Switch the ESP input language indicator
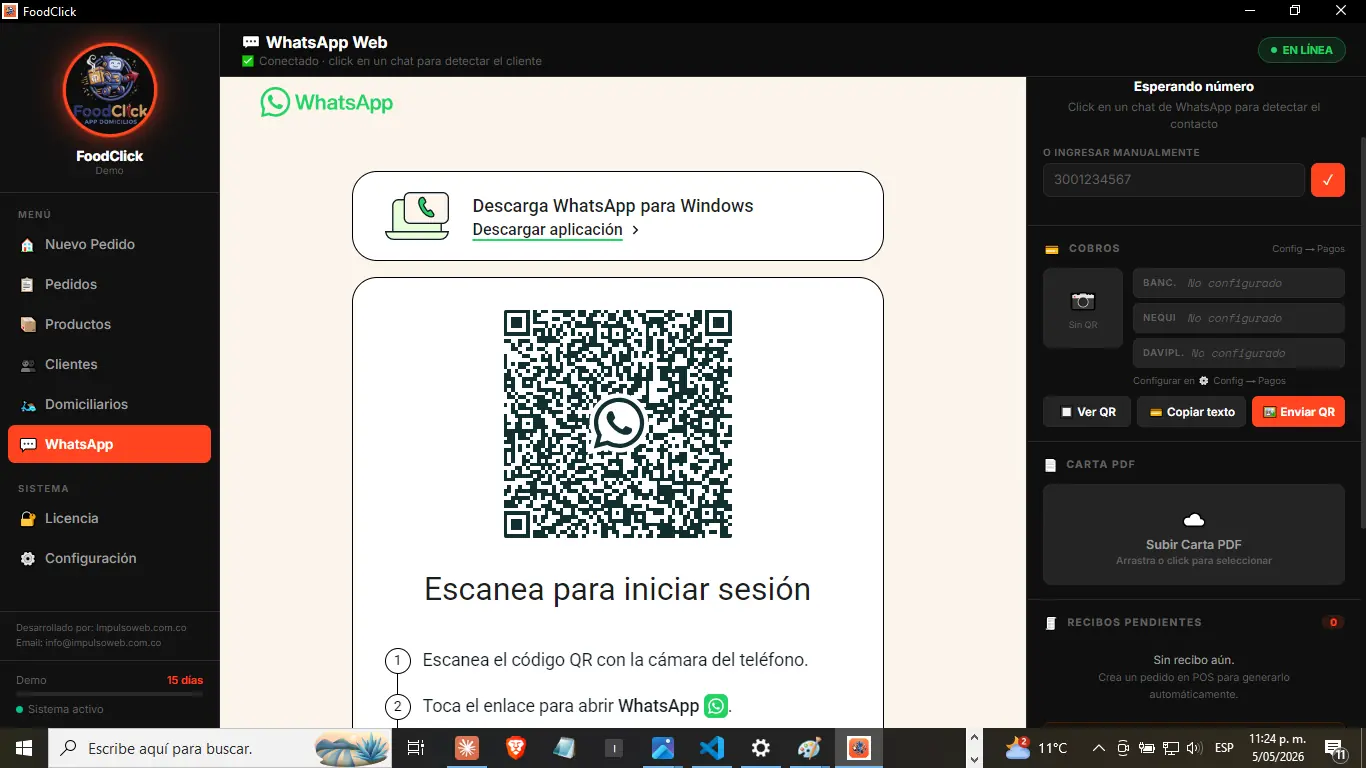Viewport: 1366px width, 768px height. coord(1224,748)
